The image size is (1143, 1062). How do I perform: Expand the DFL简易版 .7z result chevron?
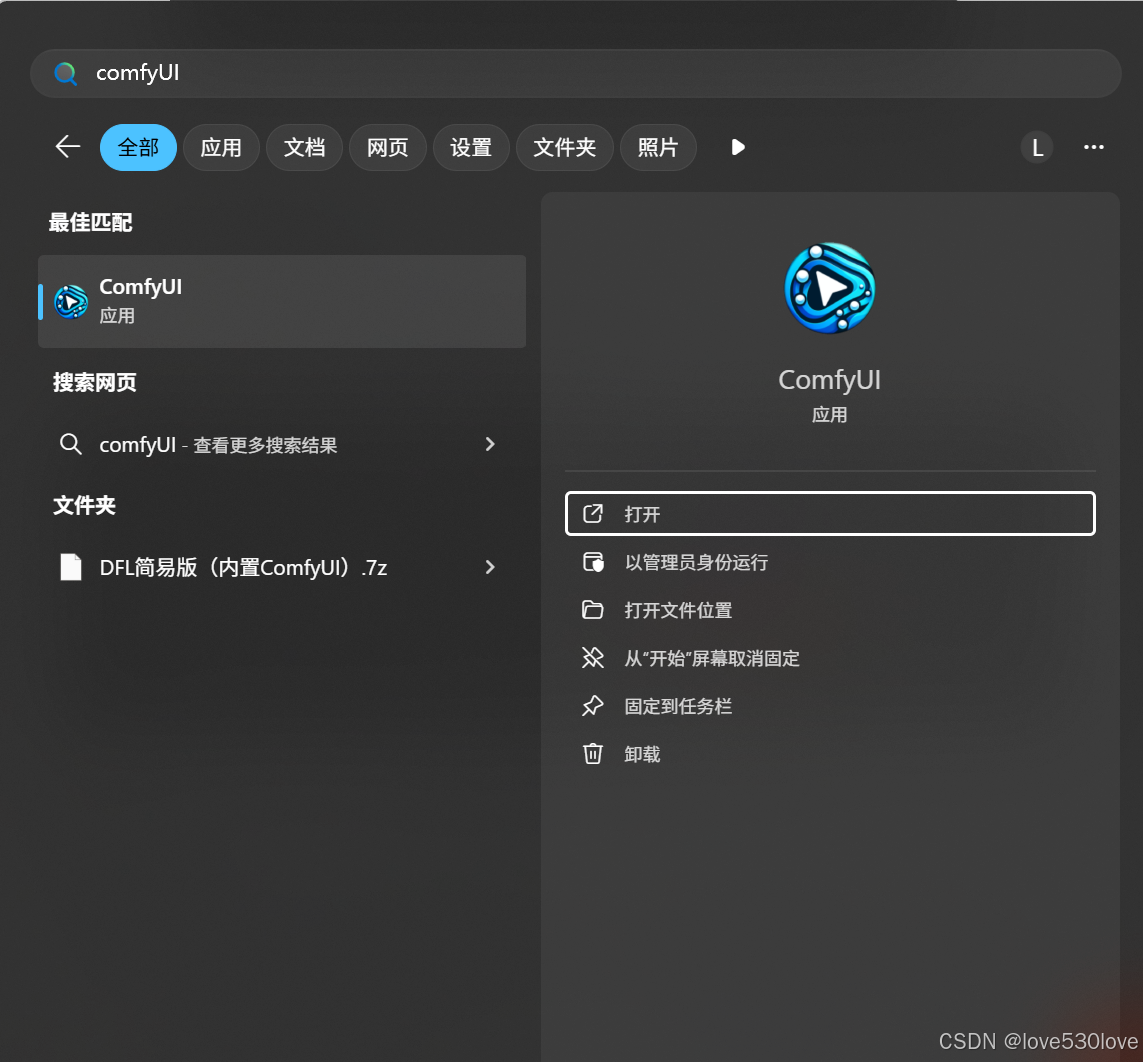(x=490, y=567)
